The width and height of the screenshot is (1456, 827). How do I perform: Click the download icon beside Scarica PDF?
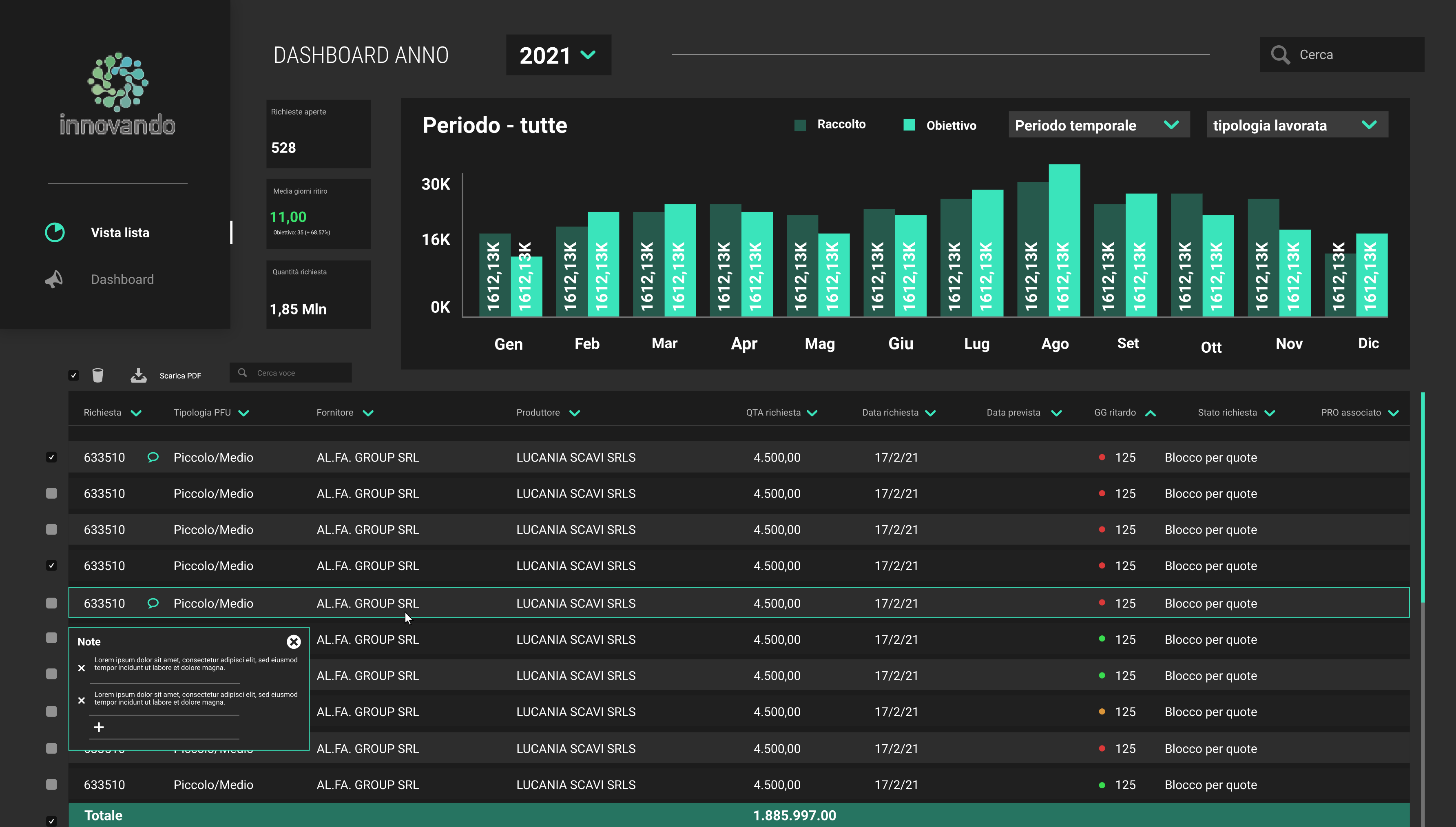(x=139, y=376)
